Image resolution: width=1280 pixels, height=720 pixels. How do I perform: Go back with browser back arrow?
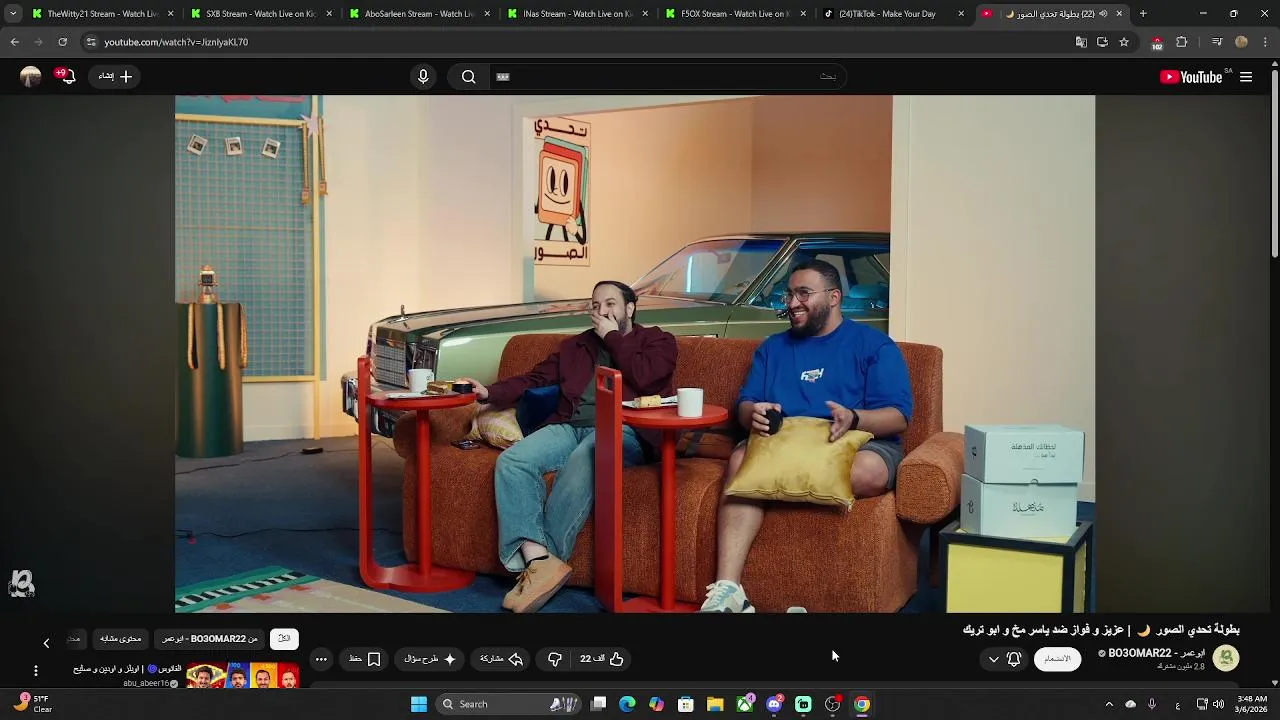click(14, 42)
